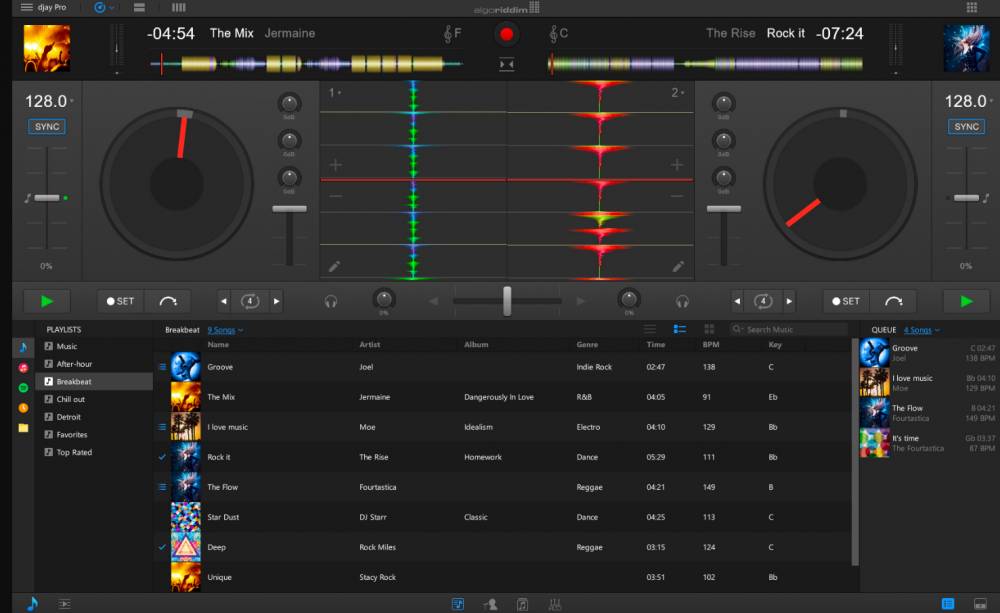1000x613 pixels.
Task: Toggle SYNC on deck 2
Action: click(966, 126)
